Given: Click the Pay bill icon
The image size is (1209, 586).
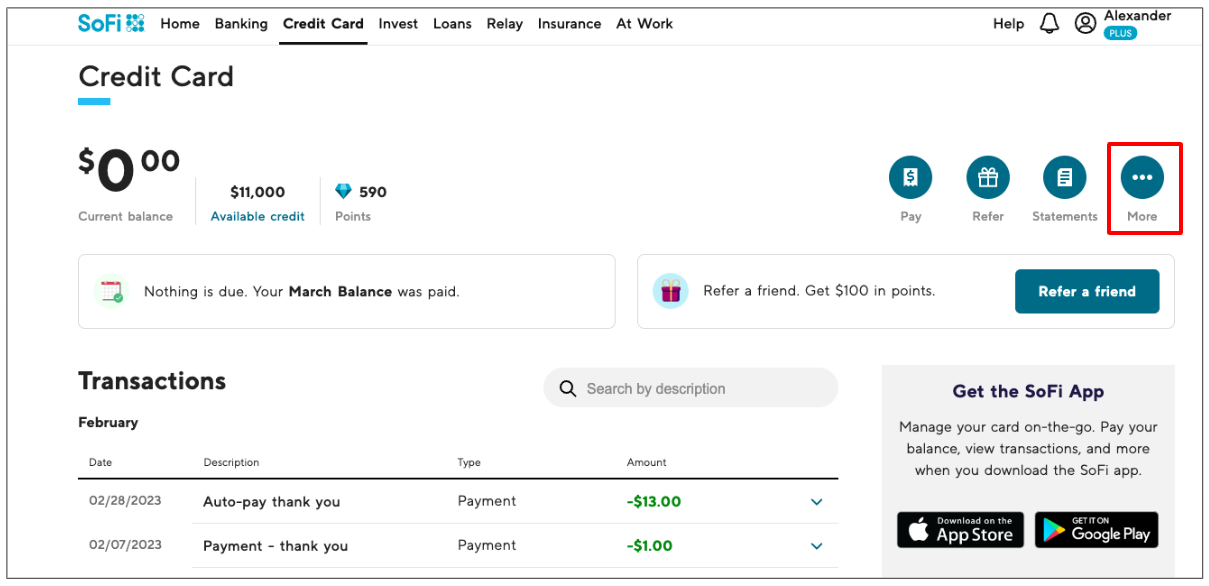Looking at the screenshot, I should coord(910,178).
